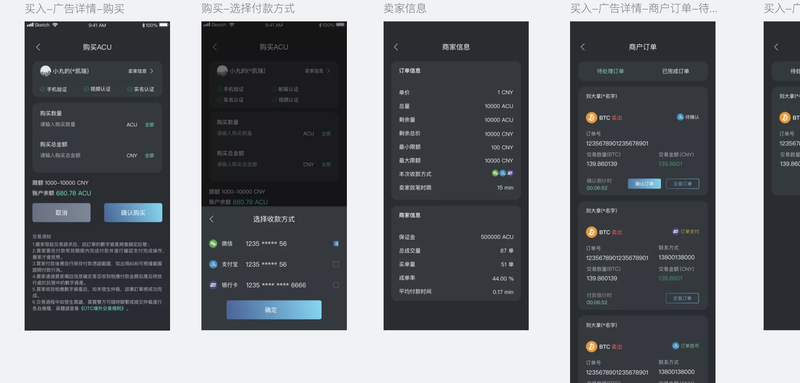Viewport: 800px width, 383px height.
Task: Click the WeChat 微信 icon in payment list
Action: (x=213, y=244)
